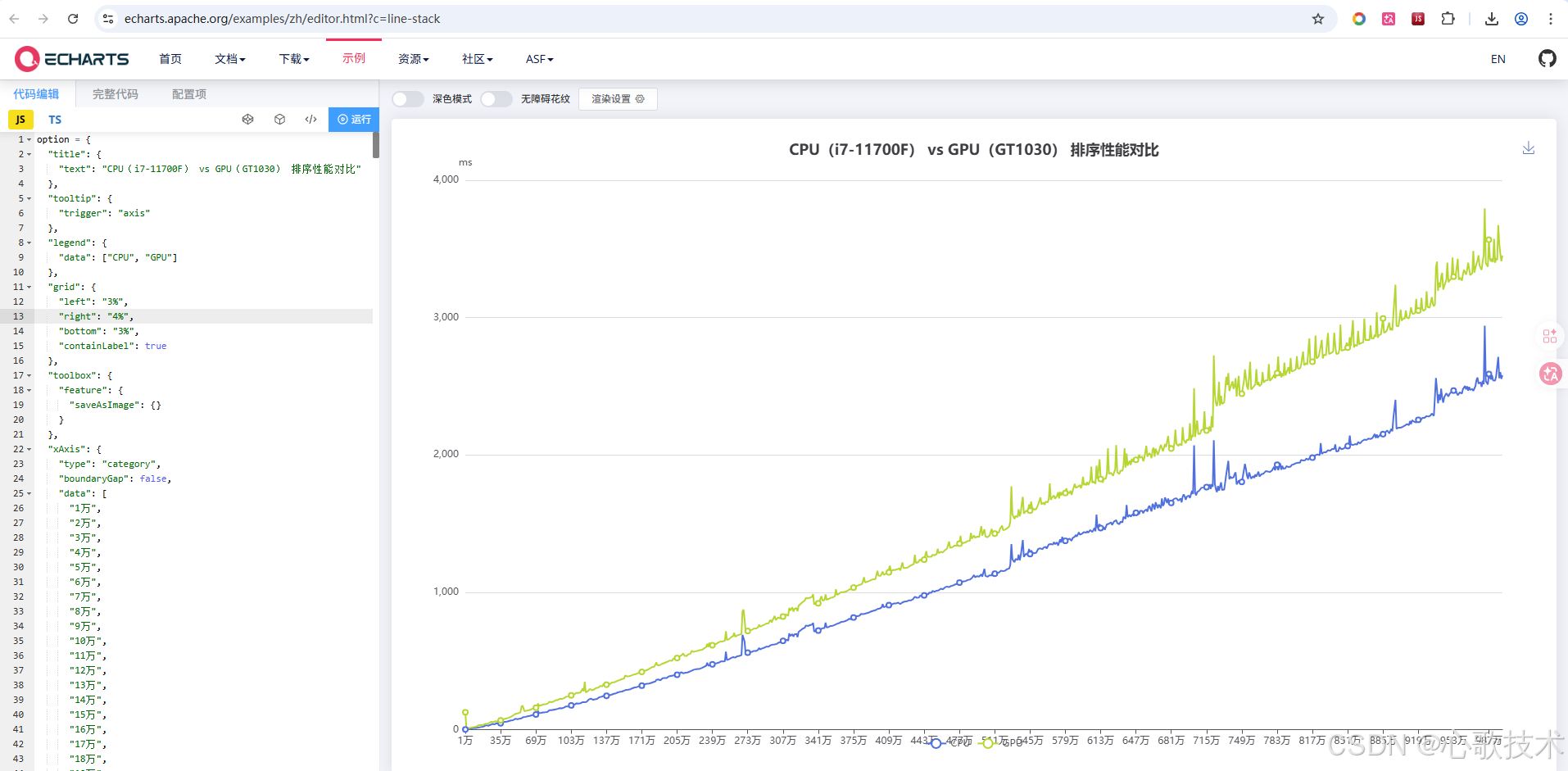Open the red JS extension icon
This screenshot has height=771, width=1568.
pyautogui.click(x=1418, y=19)
